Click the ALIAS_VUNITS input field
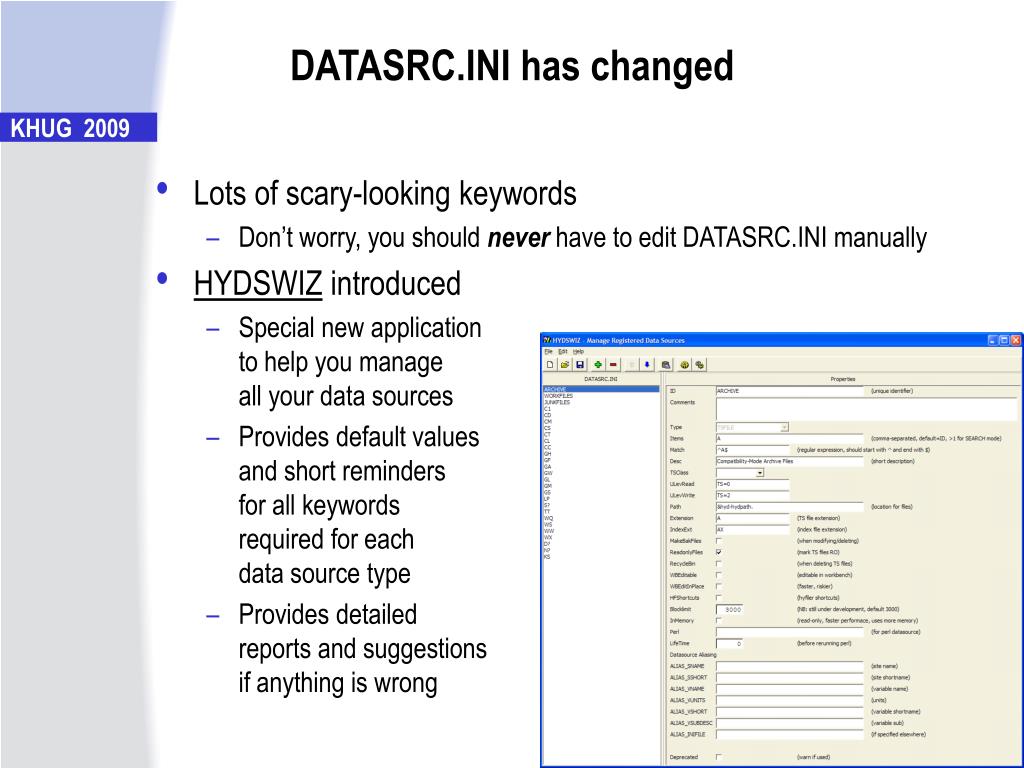 click(x=790, y=700)
